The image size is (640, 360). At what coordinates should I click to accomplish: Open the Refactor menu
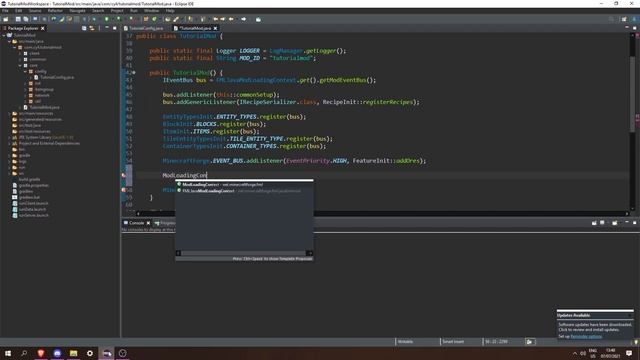click(x=55, y=11)
